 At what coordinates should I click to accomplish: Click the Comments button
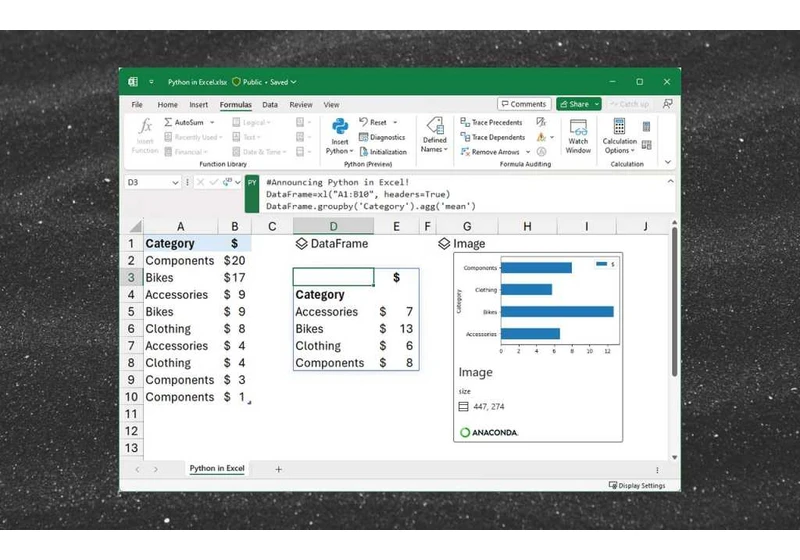click(524, 104)
